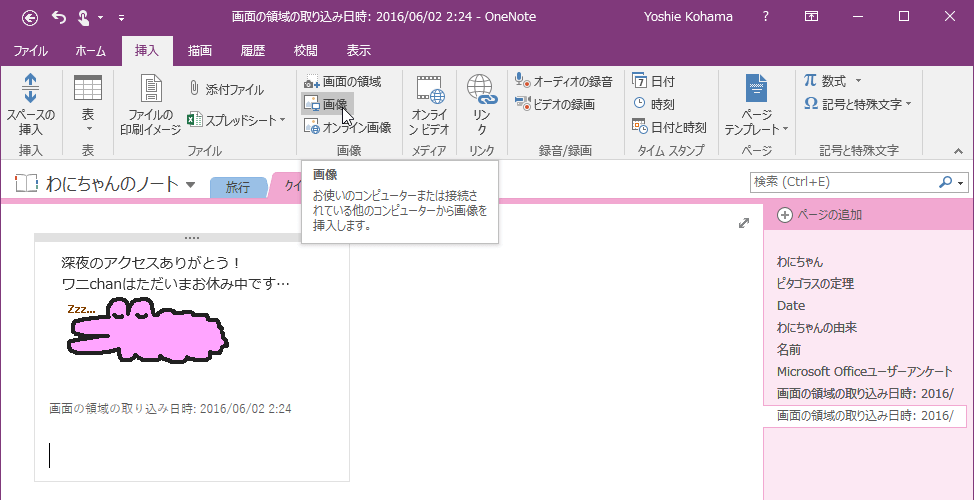This screenshot has width=974, height=500.
Task: Collapse the ribbon with the chevron
Action: pos(957,150)
